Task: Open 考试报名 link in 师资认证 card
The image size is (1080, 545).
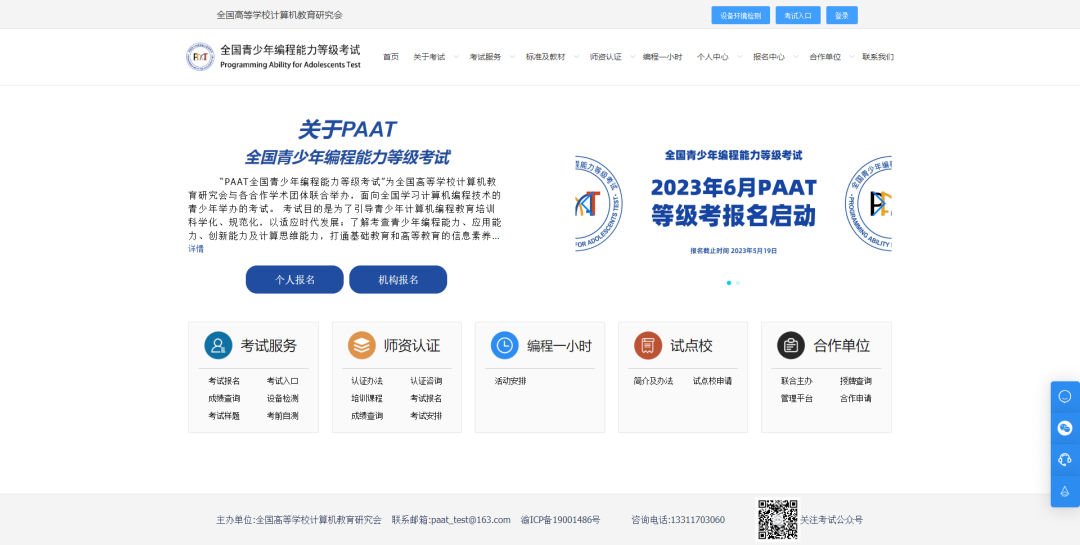Action: click(x=426, y=398)
